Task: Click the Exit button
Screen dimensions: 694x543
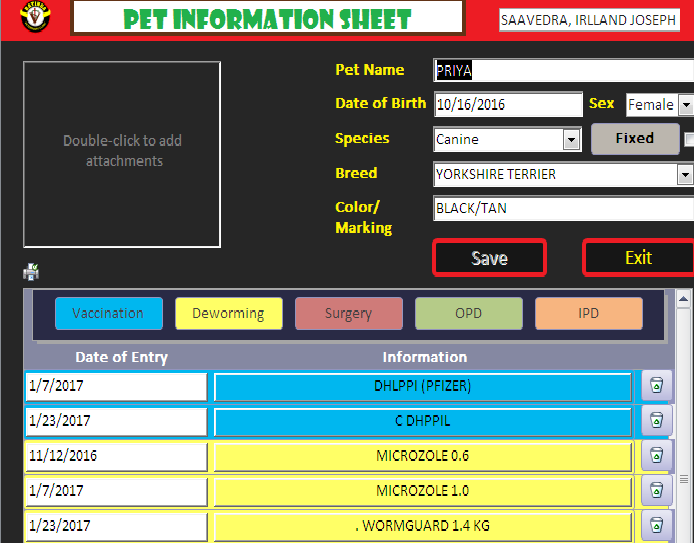Action: 638,258
